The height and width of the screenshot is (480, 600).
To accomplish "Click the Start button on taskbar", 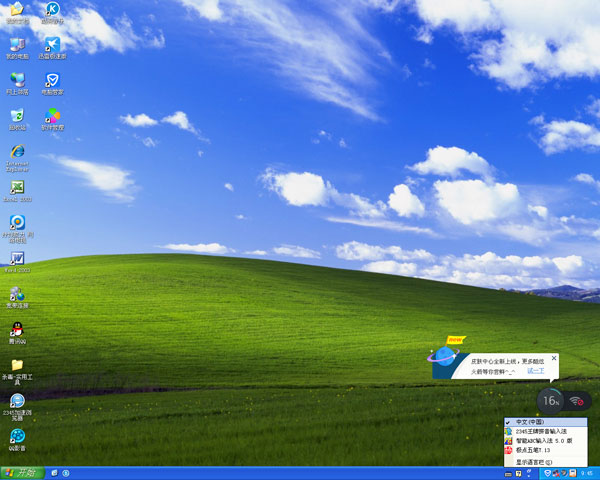I will tap(22, 473).
